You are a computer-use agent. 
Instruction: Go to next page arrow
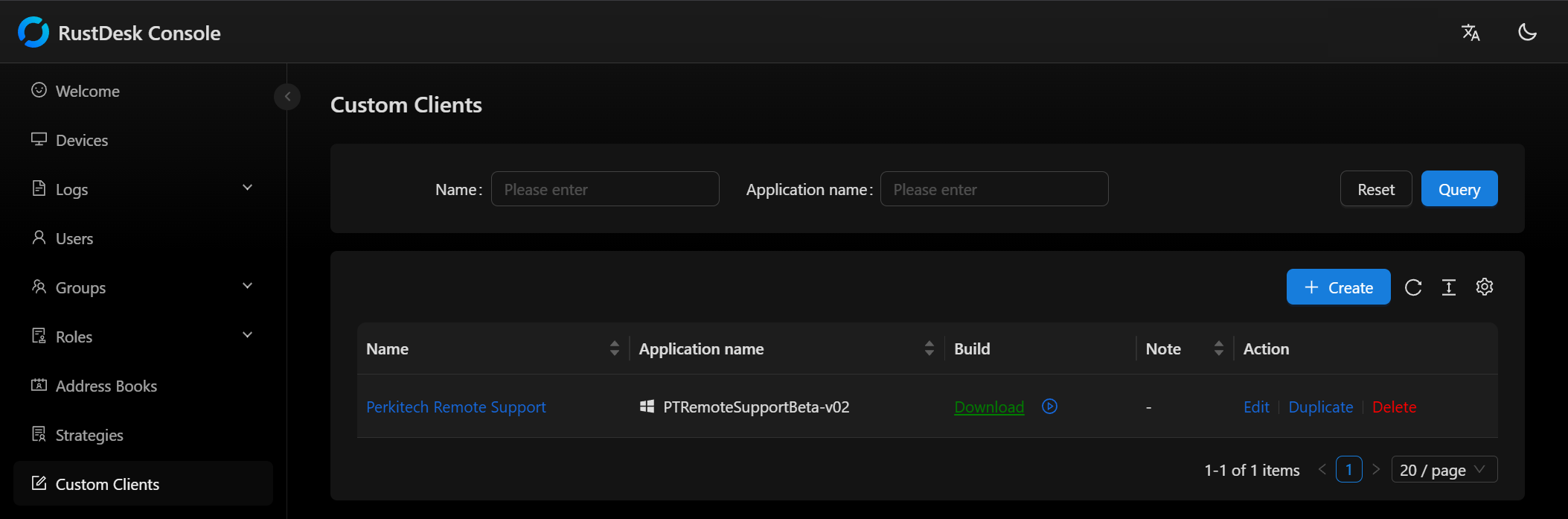(1376, 469)
